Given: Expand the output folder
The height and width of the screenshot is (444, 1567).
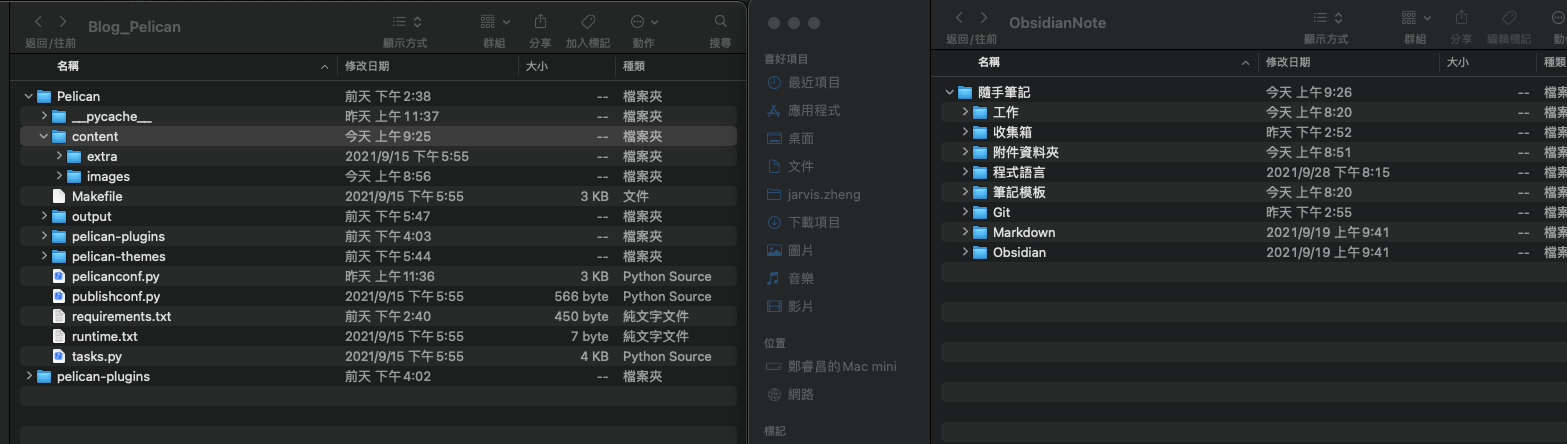Looking at the screenshot, I should pos(44,217).
